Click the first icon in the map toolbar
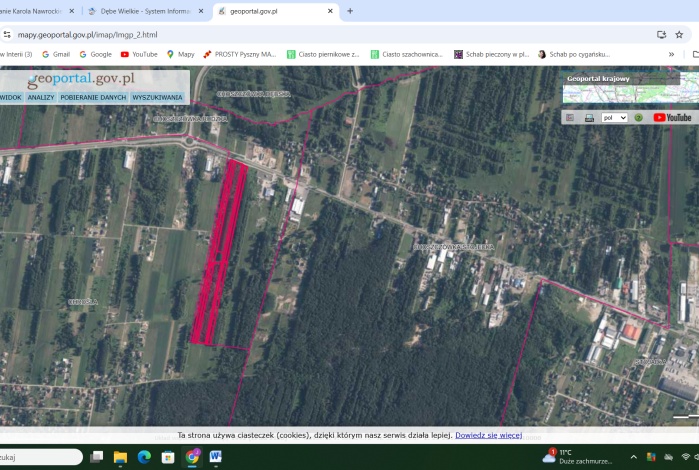This screenshot has height=470, width=699. [x=570, y=117]
